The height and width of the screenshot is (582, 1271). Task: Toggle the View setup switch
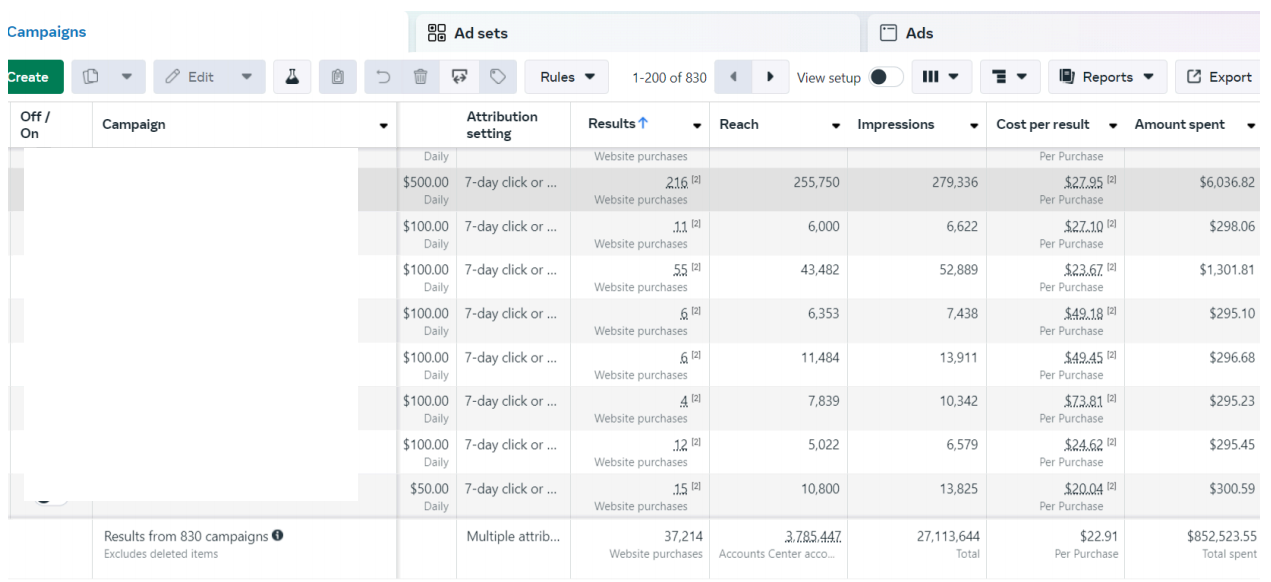tap(885, 77)
